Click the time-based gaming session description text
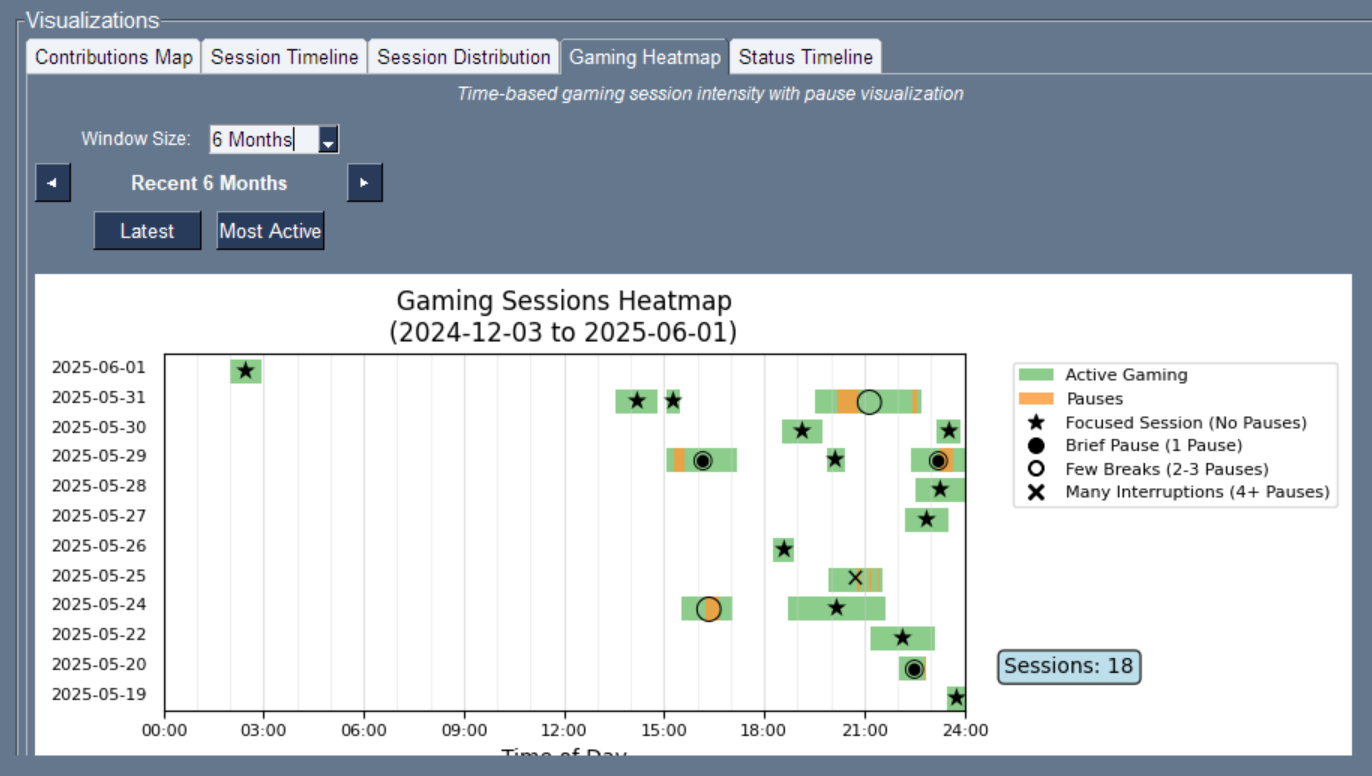Image resolution: width=1372 pixels, height=776 pixels. [710, 94]
